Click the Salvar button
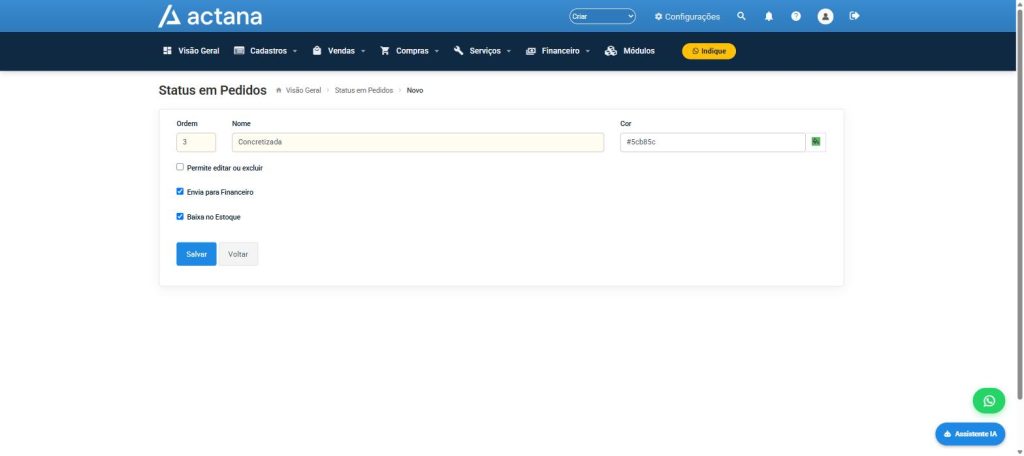Screen dimensions: 1024x456 (x=196, y=254)
